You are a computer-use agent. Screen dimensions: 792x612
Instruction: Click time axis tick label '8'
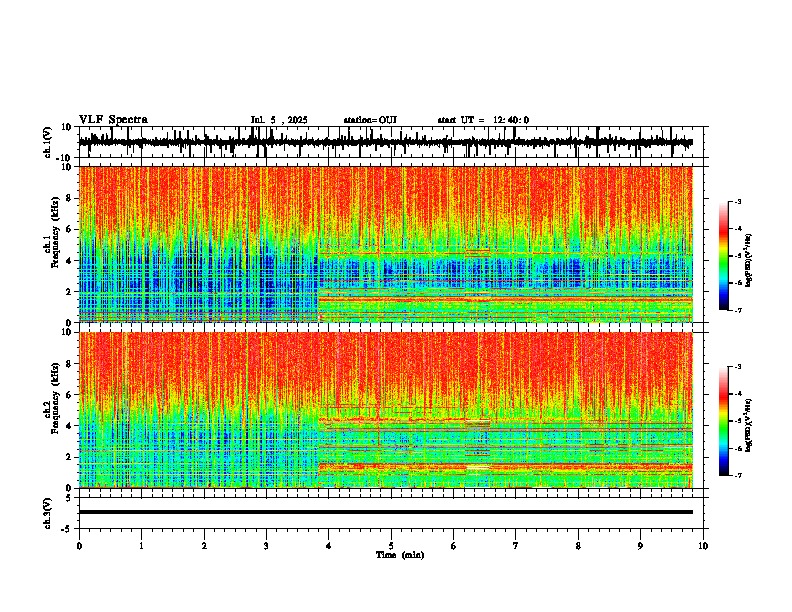578,546
